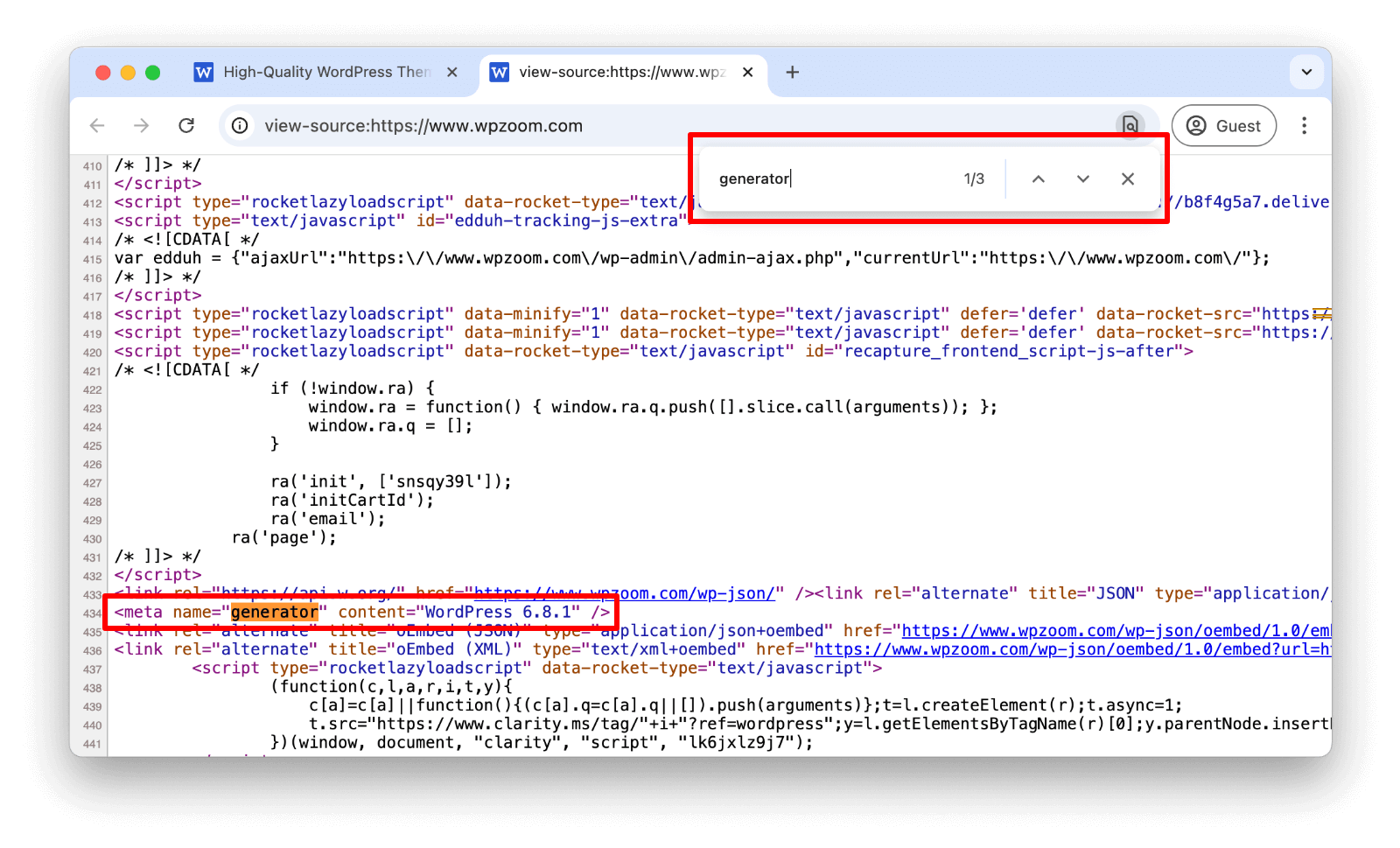
Task: Switch to the High-Quality WordPress Themes tab
Action: pyautogui.click(x=324, y=72)
